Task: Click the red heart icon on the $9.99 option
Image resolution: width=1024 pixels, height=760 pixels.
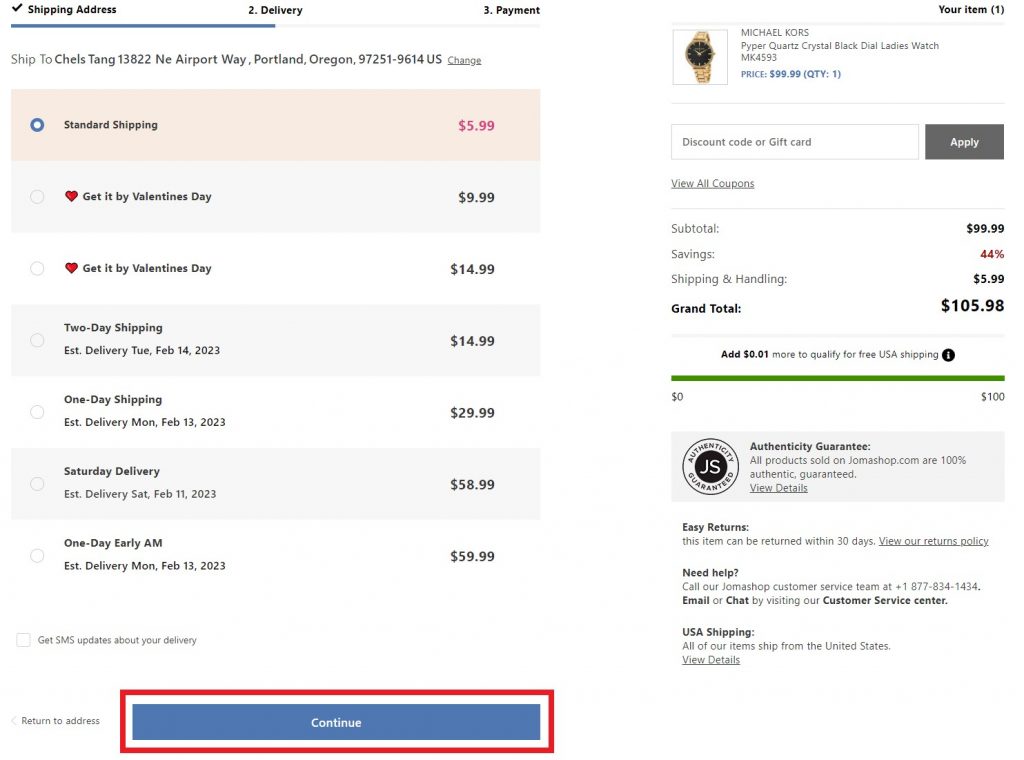Action: click(x=71, y=196)
